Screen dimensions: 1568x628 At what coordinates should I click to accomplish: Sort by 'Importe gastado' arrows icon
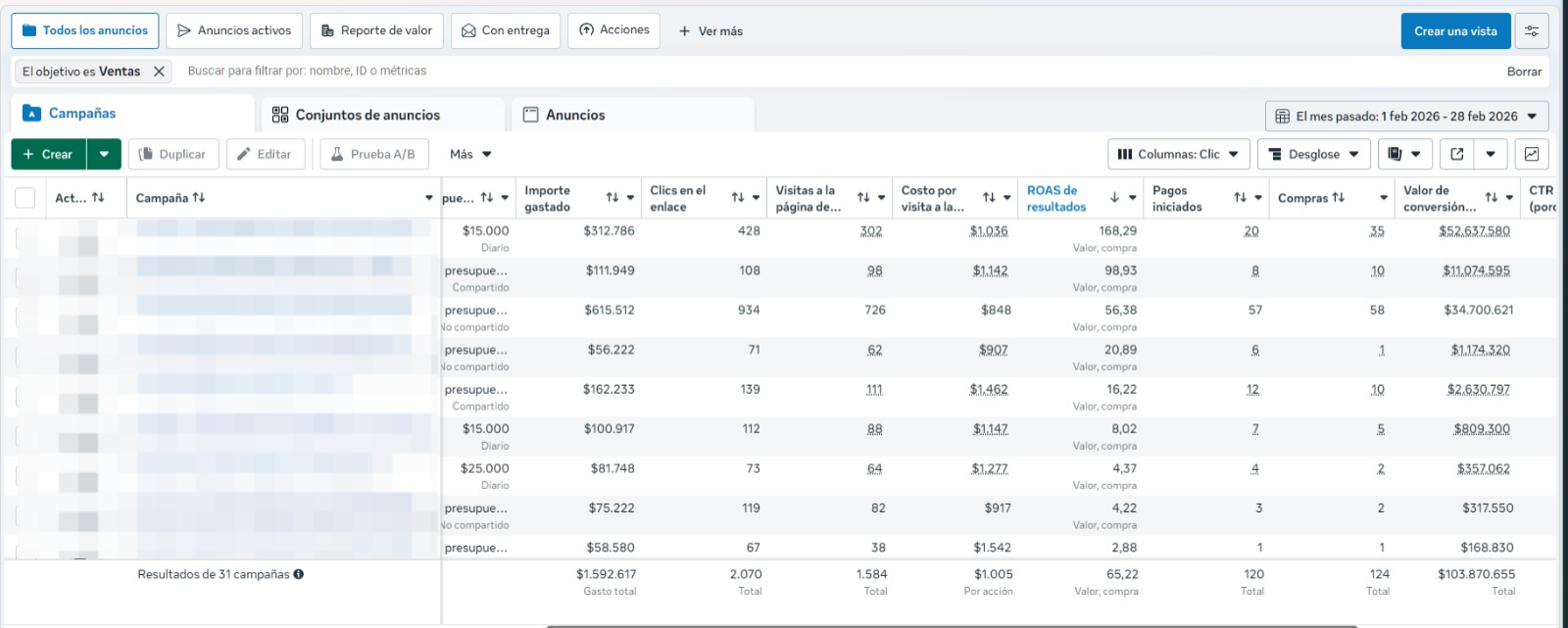point(612,198)
